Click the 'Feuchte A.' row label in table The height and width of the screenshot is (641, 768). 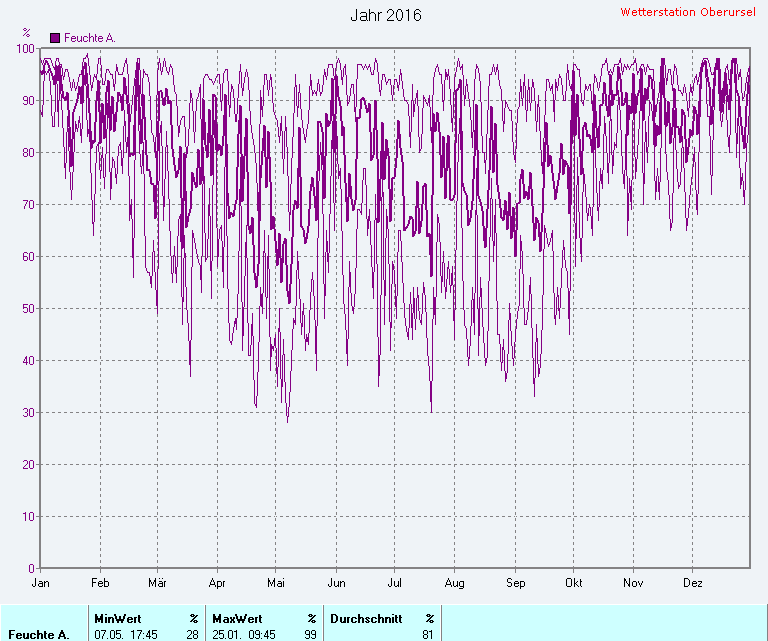(x=38, y=635)
